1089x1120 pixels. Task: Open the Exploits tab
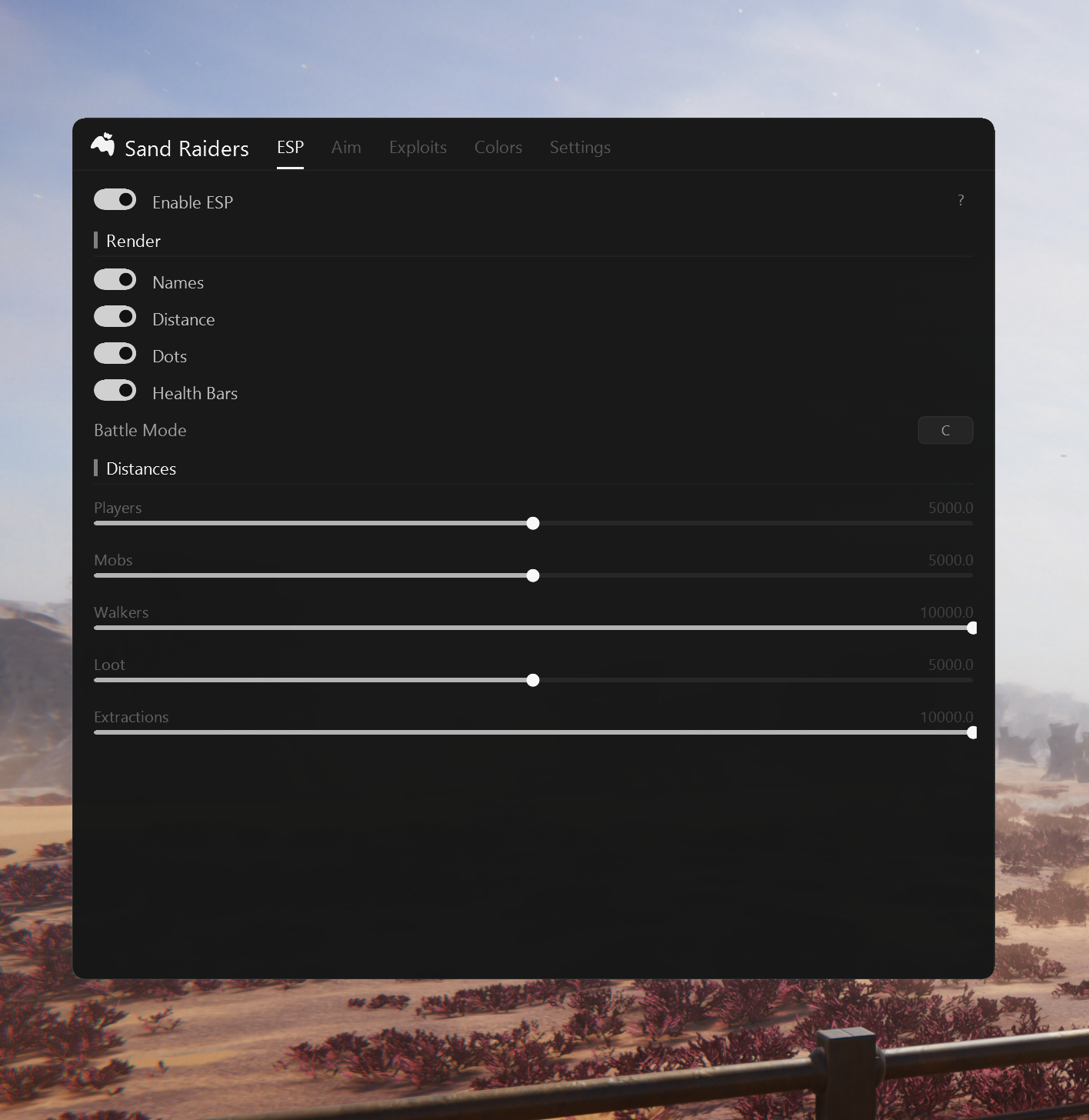tap(418, 147)
